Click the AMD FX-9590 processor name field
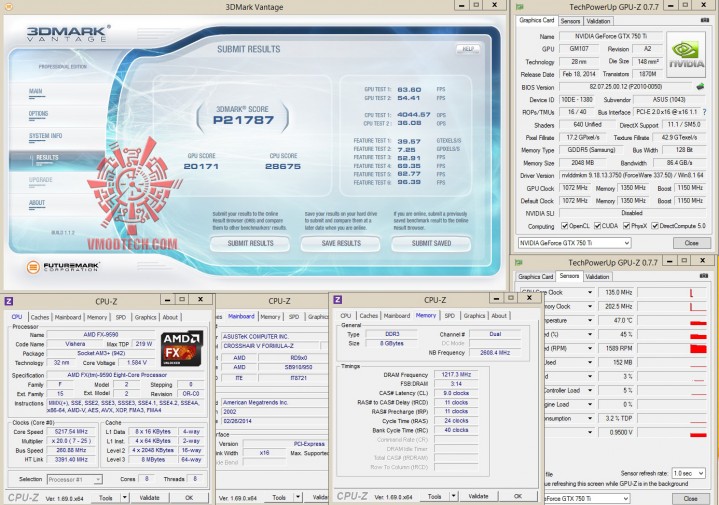719x505 pixels. pos(100,334)
